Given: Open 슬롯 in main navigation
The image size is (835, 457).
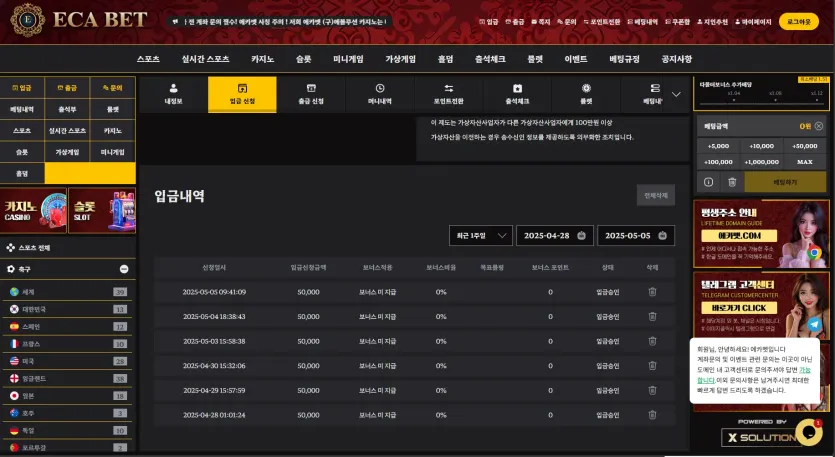Looking at the screenshot, I should [x=304, y=59].
